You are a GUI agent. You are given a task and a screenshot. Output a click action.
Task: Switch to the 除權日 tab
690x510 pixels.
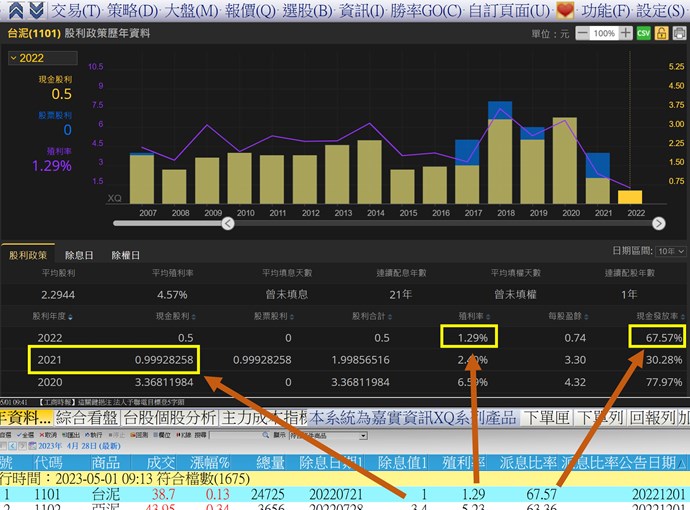point(126,256)
